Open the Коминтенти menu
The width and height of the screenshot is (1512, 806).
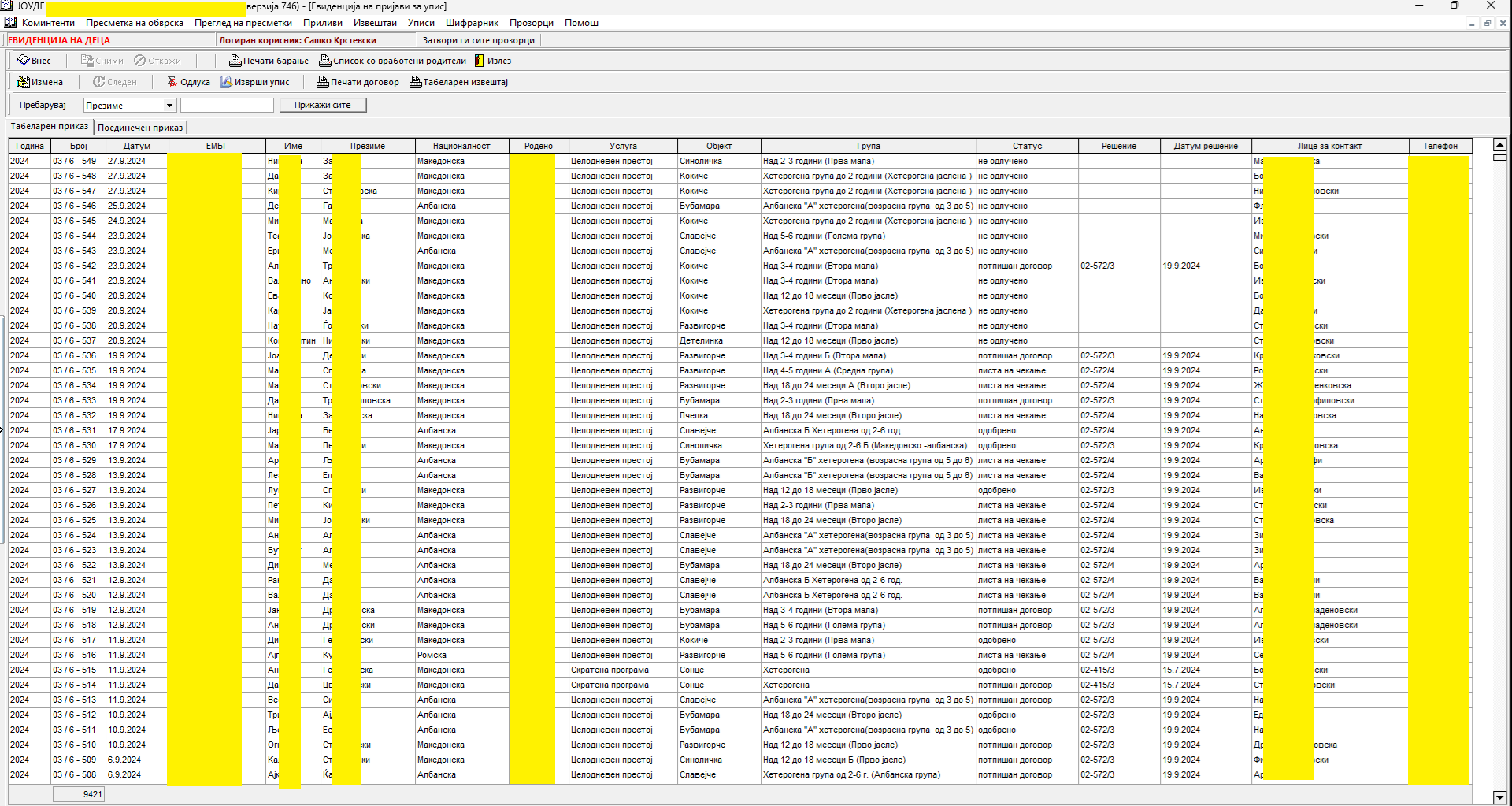pyautogui.click(x=48, y=23)
